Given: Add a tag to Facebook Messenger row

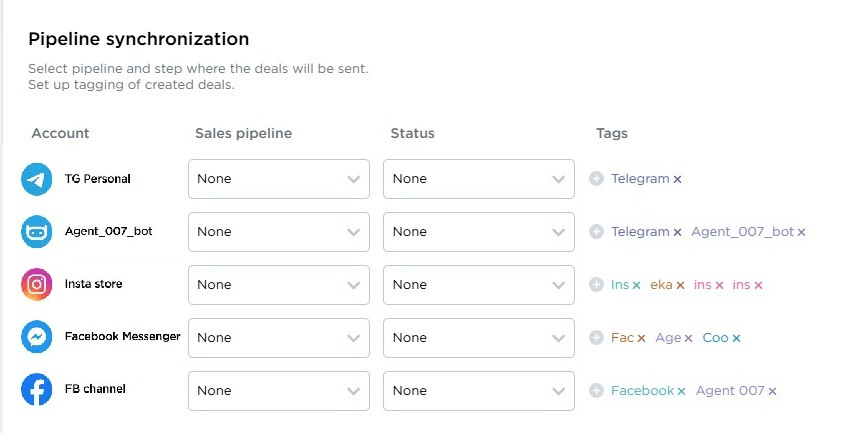Looking at the screenshot, I should click(597, 338).
